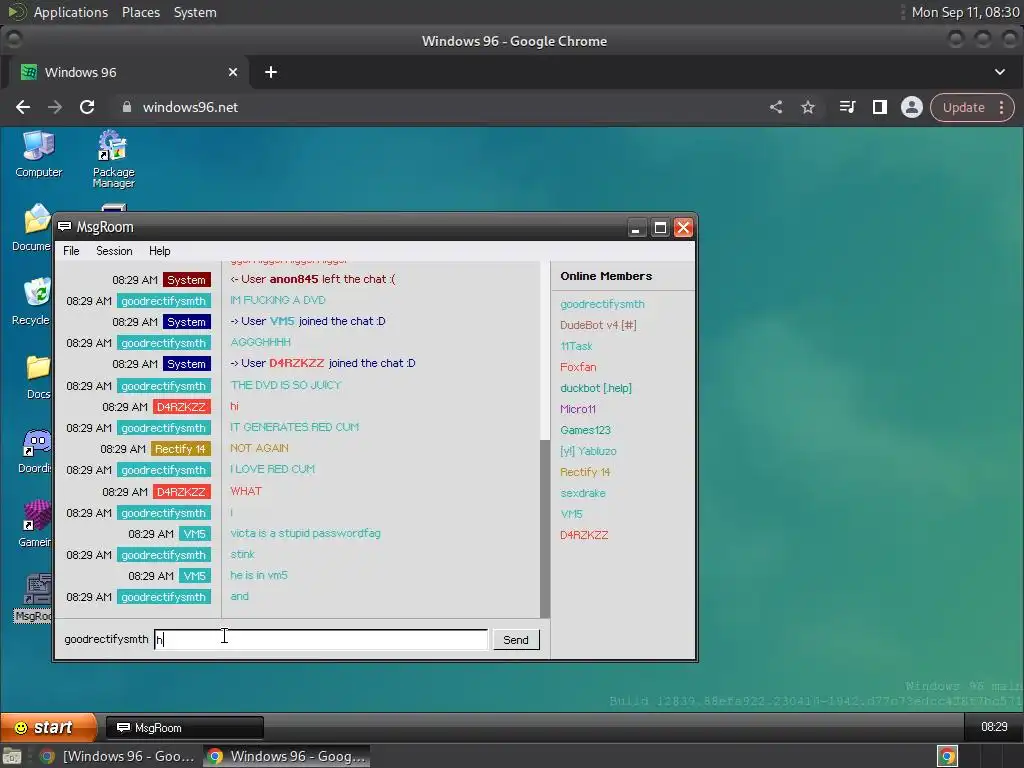
Task: Open Chrome media controls icon
Action: coord(847,107)
